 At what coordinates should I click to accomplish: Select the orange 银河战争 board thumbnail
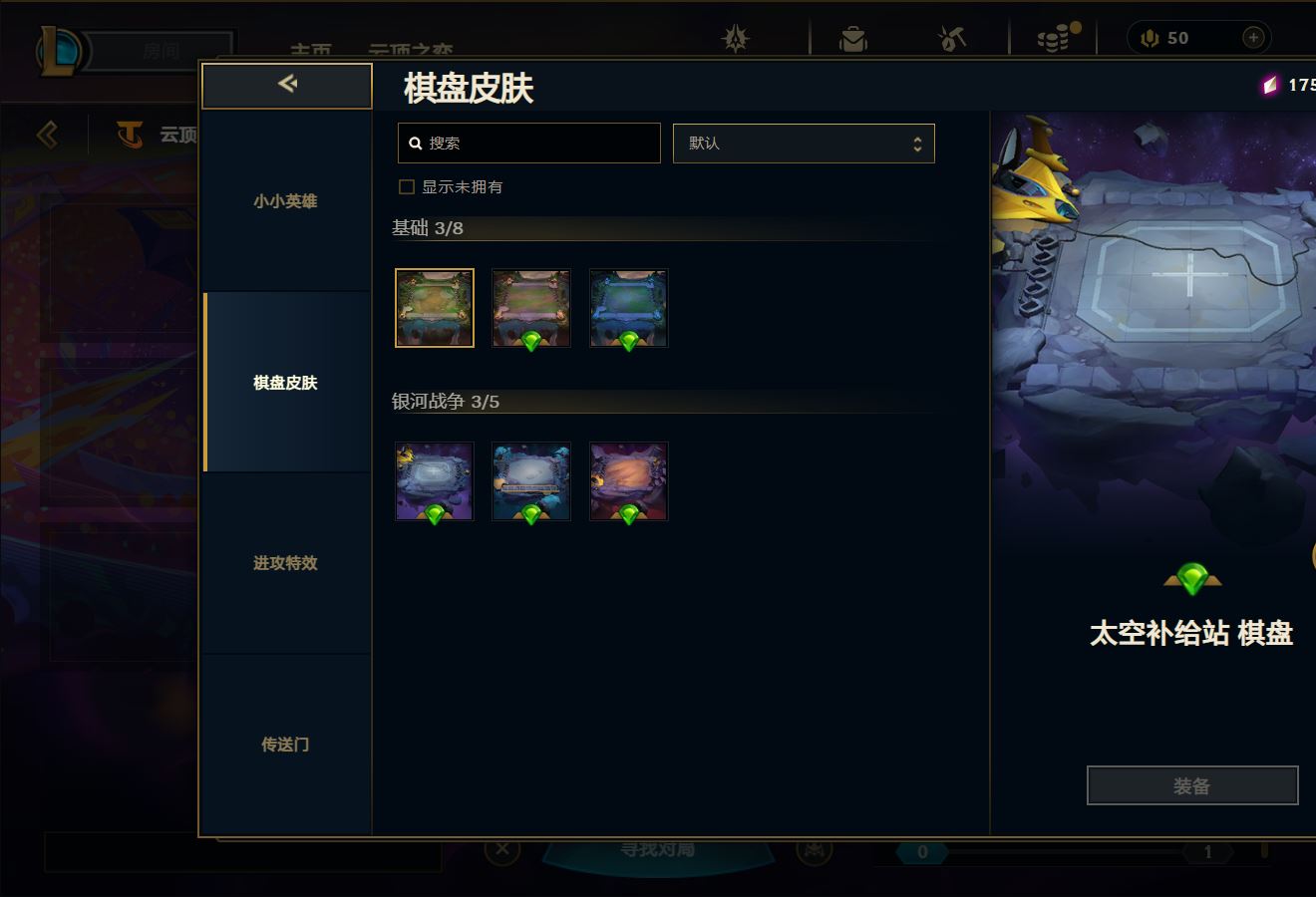628,481
